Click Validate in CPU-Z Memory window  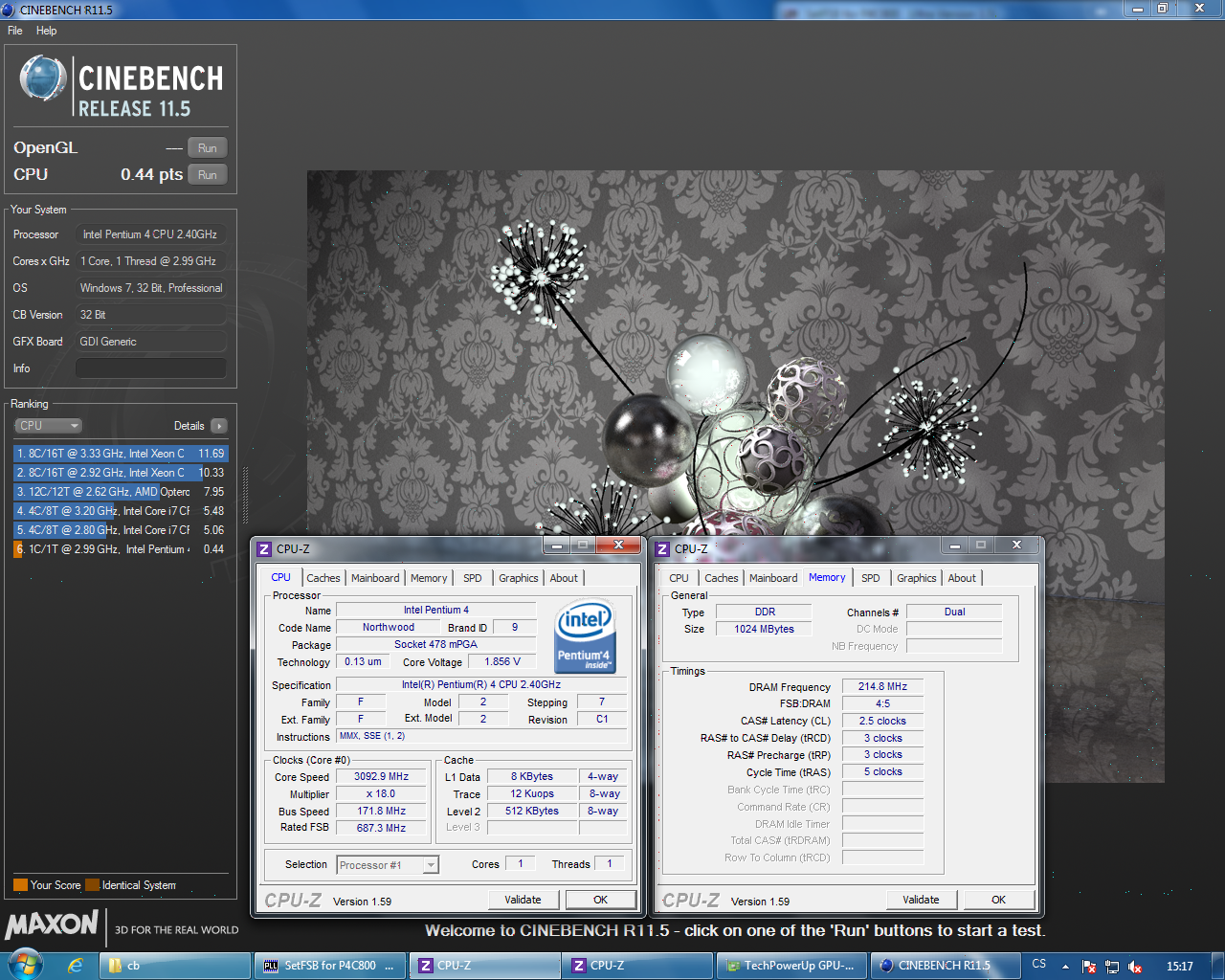coord(921,900)
